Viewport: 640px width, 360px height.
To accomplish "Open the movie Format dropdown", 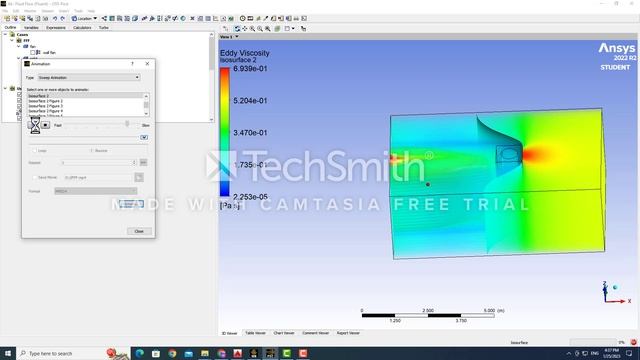I will (x=96, y=191).
